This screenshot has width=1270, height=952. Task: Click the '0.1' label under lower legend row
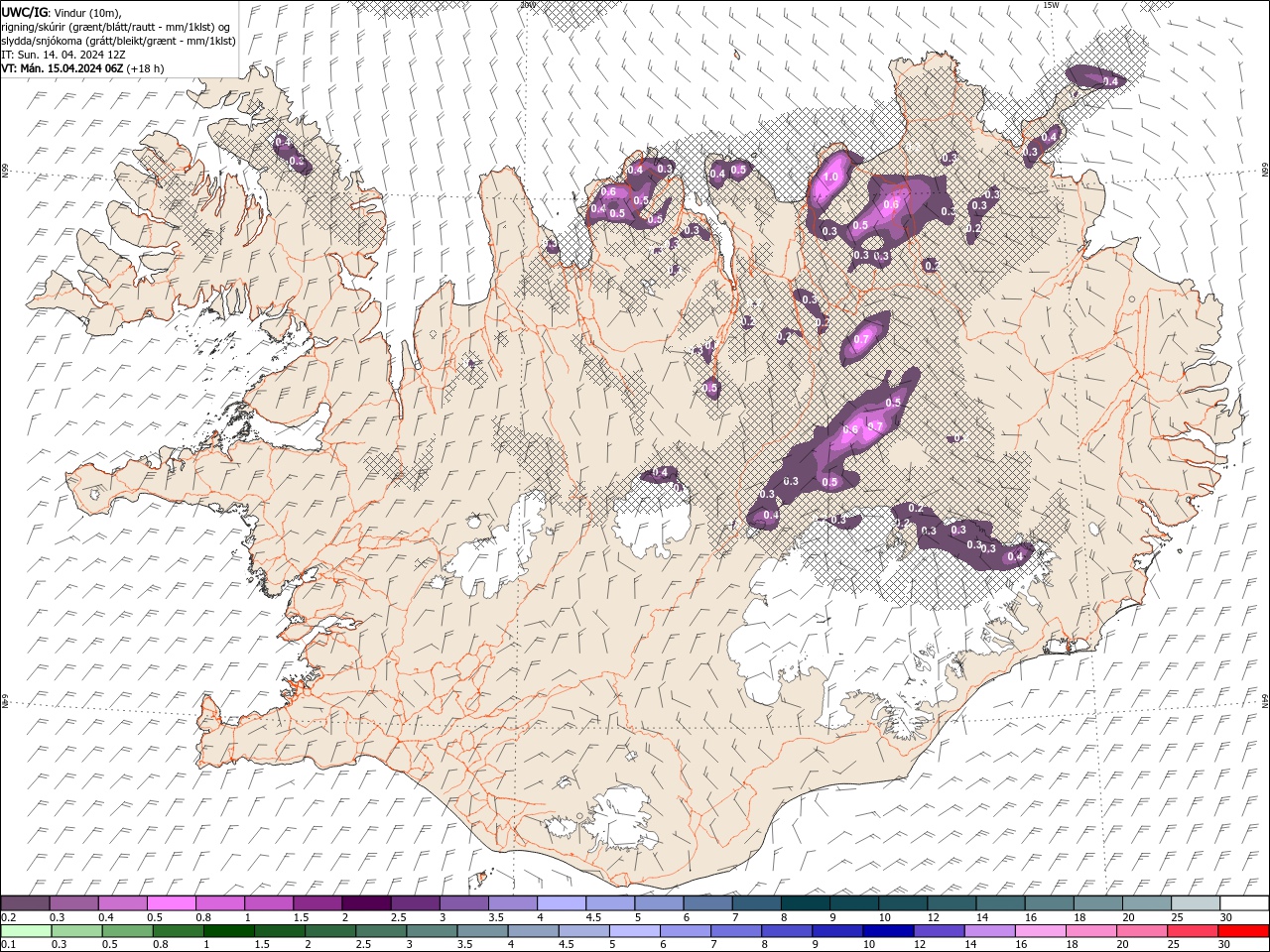pos(8,945)
